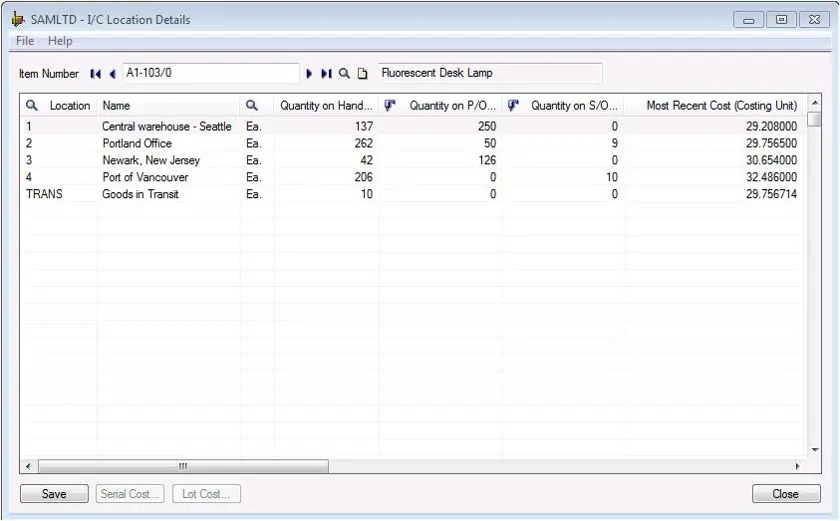Go to the first item record
The image size is (840, 521).
95,73
